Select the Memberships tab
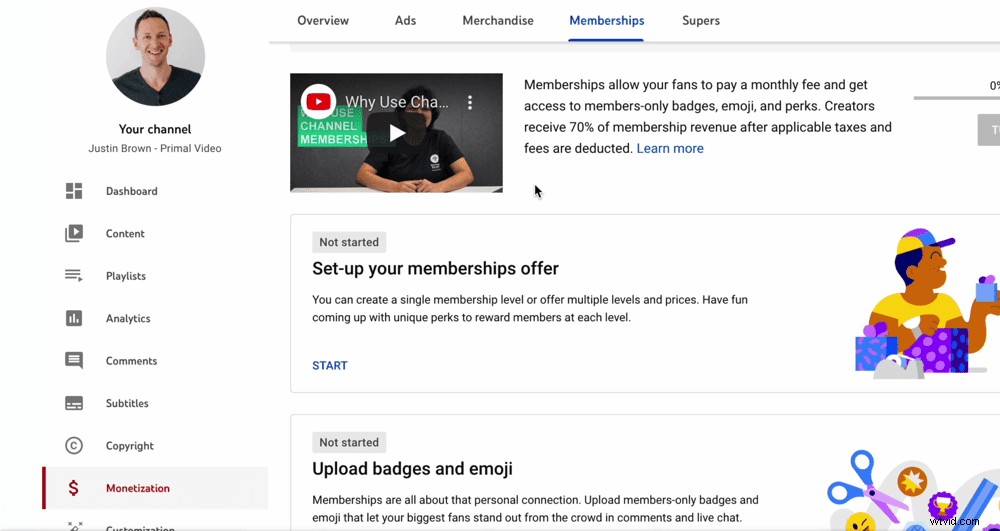The image size is (1000, 531). click(x=607, y=20)
